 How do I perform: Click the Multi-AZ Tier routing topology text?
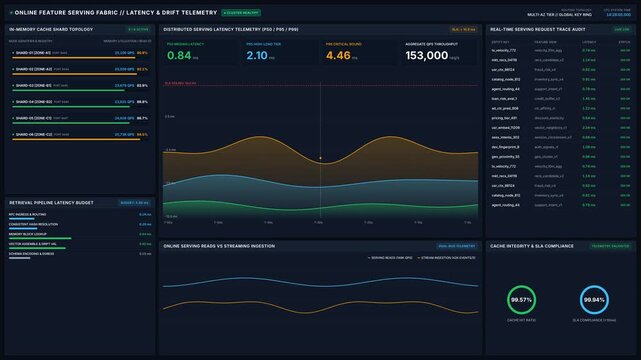coord(559,15)
